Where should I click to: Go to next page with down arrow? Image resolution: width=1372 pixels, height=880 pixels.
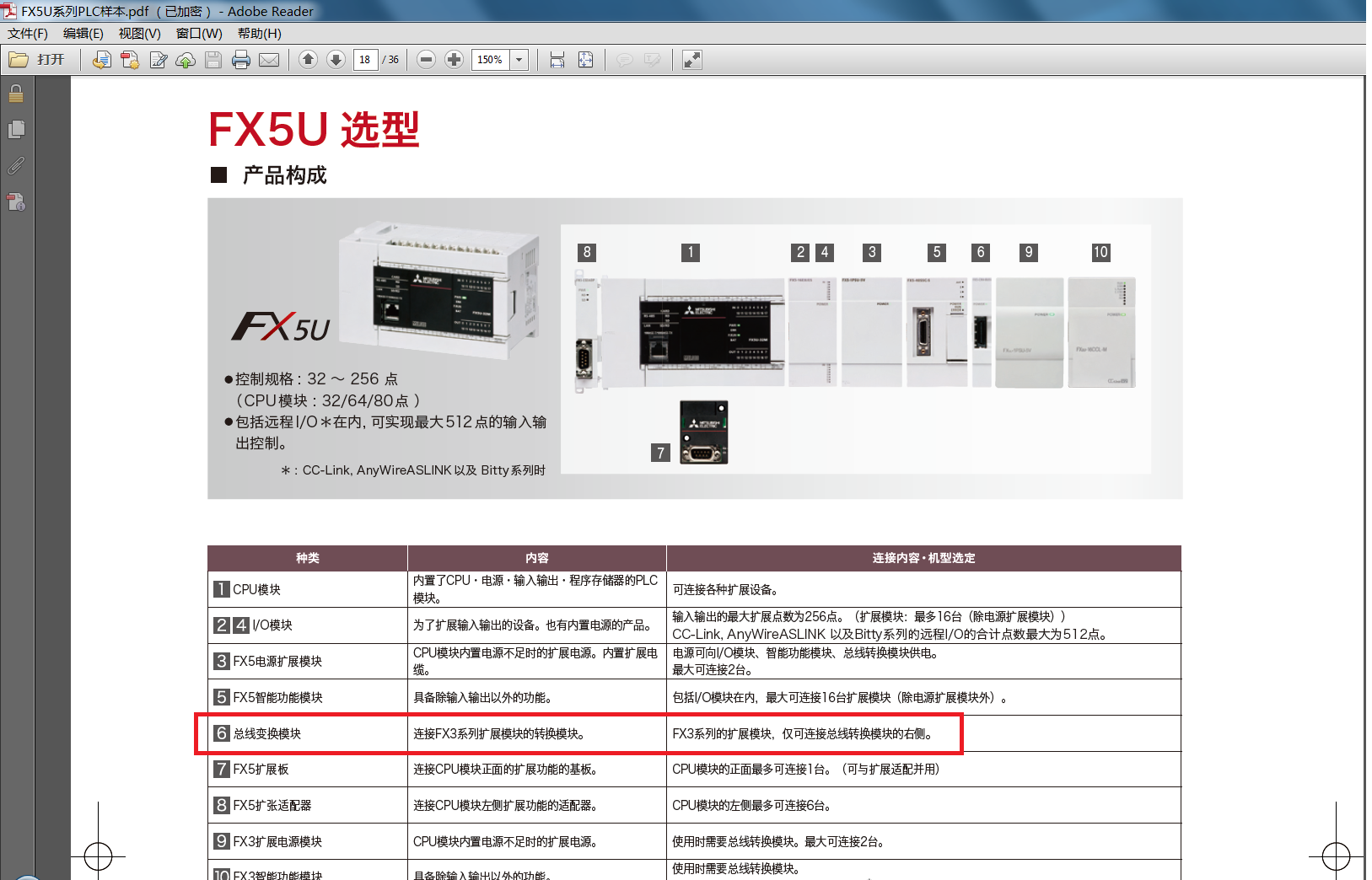coord(336,60)
